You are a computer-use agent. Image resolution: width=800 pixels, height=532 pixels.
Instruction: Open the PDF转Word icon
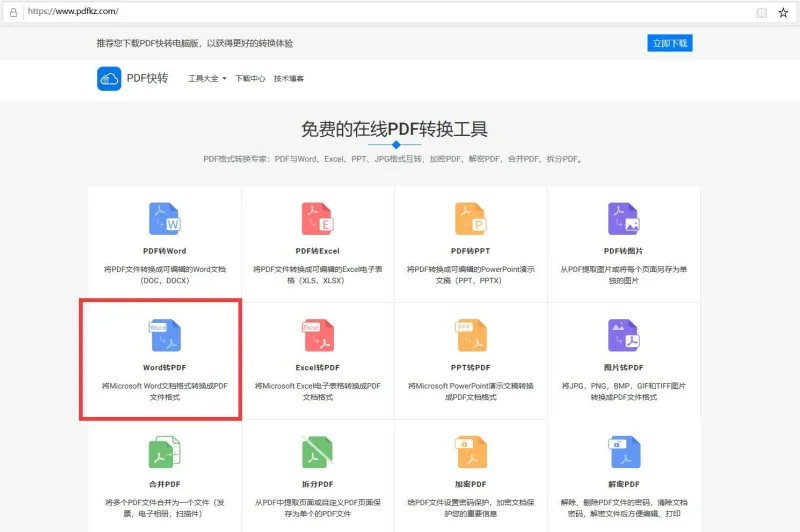tap(165, 218)
